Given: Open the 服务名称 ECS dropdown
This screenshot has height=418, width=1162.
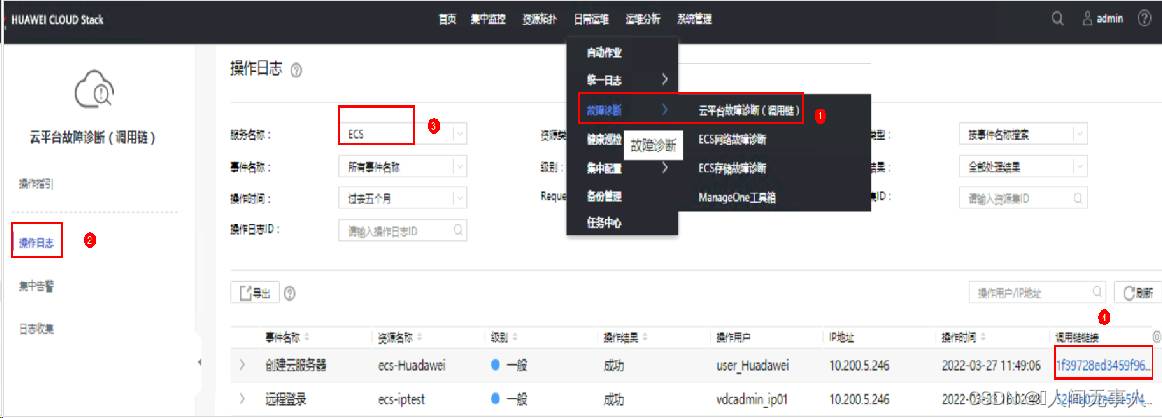Looking at the screenshot, I should pos(402,134).
